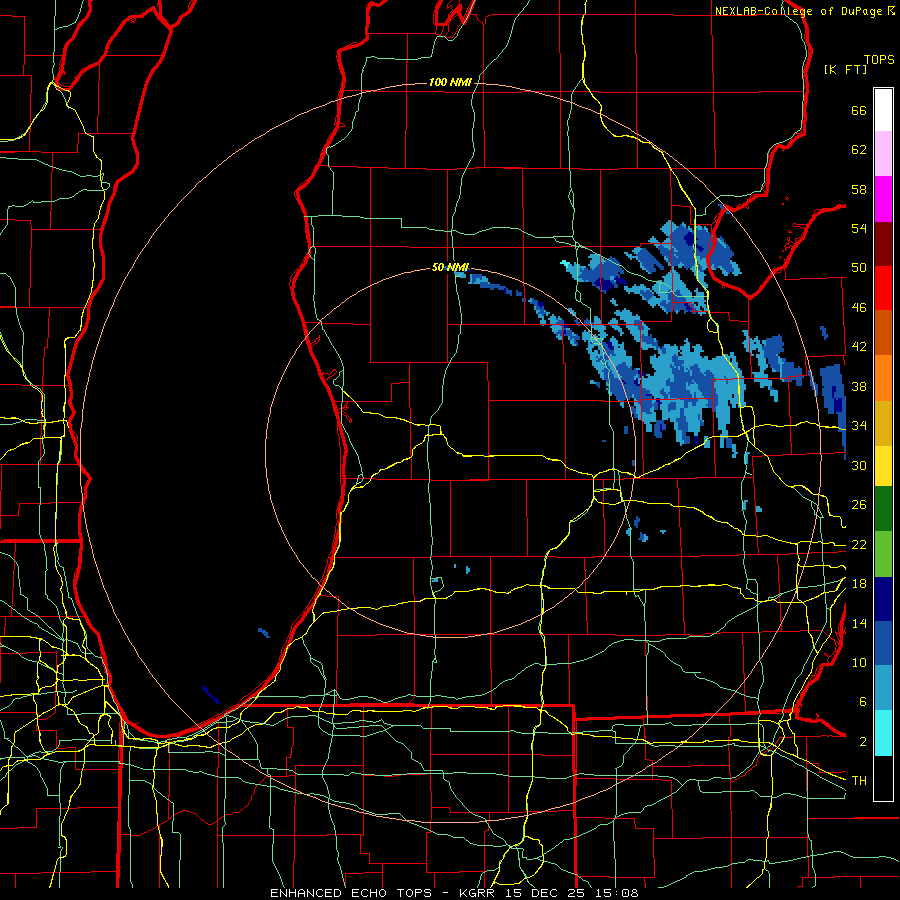The height and width of the screenshot is (900, 900).
Task: Select legend value 54
Action: pyautogui.click(x=859, y=228)
